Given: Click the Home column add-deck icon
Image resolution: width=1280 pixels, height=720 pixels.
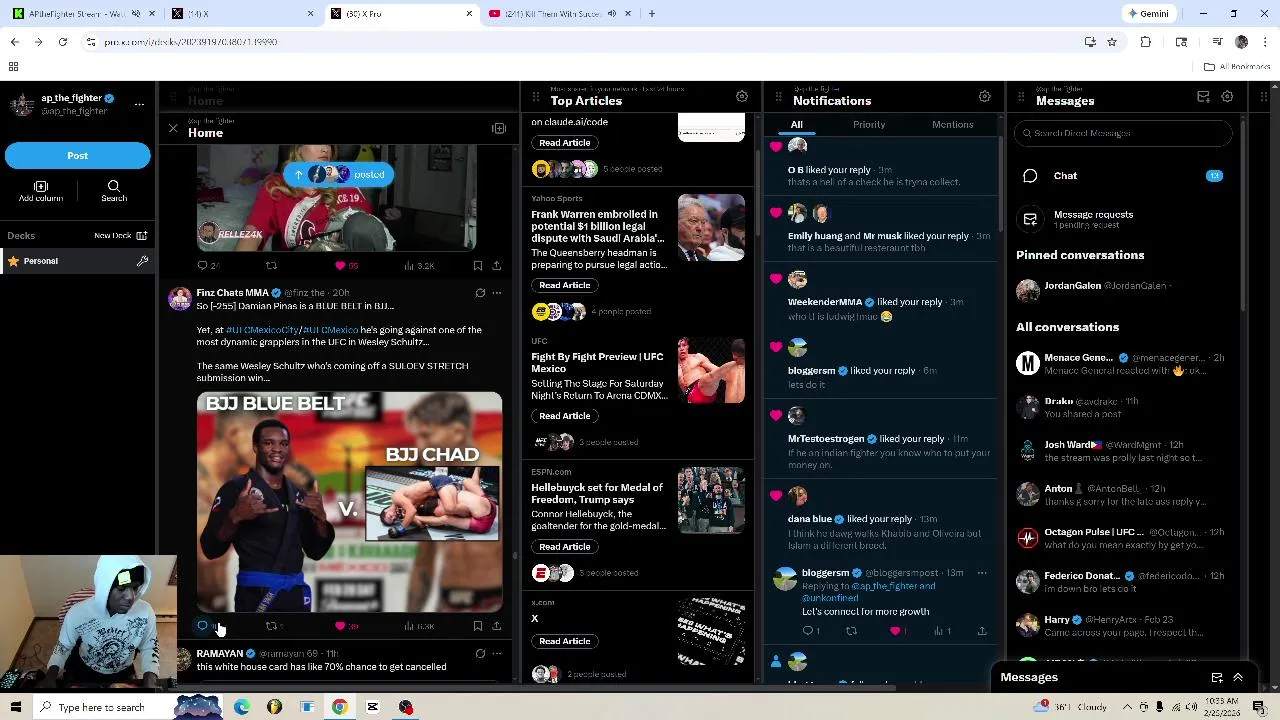Looking at the screenshot, I should click(499, 129).
